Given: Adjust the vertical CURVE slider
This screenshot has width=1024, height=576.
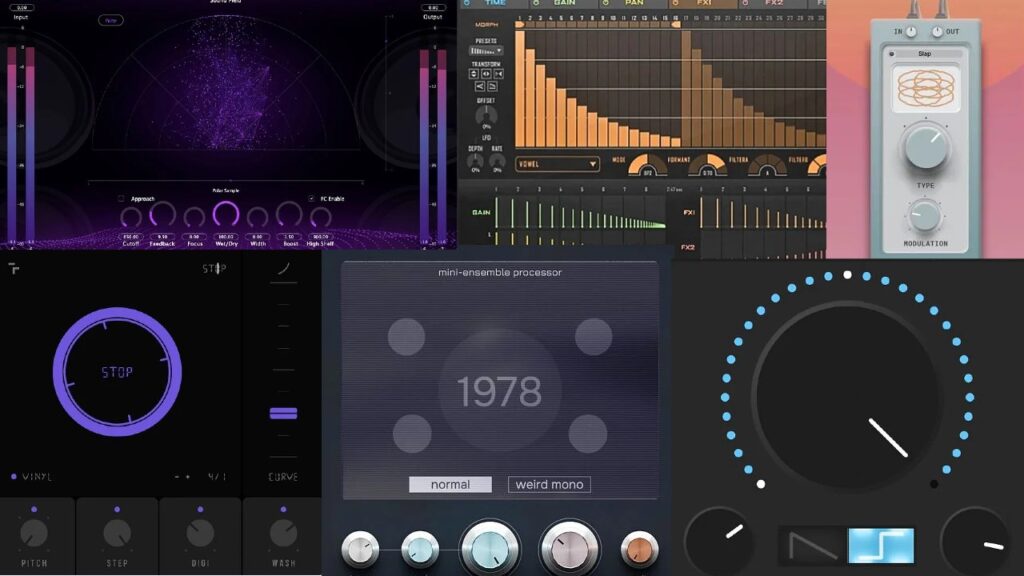Looking at the screenshot, I should point(283,413).
